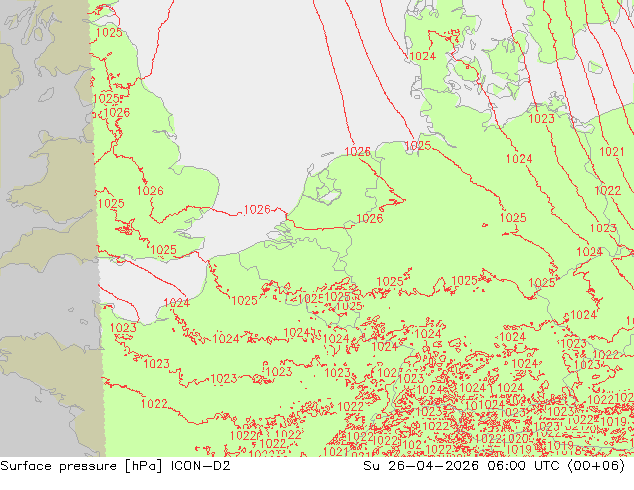Viewport: 634px width, 490px height.
Task: Click the 1025 label on the German North Sea coast
Action: (x=418, y=146)
